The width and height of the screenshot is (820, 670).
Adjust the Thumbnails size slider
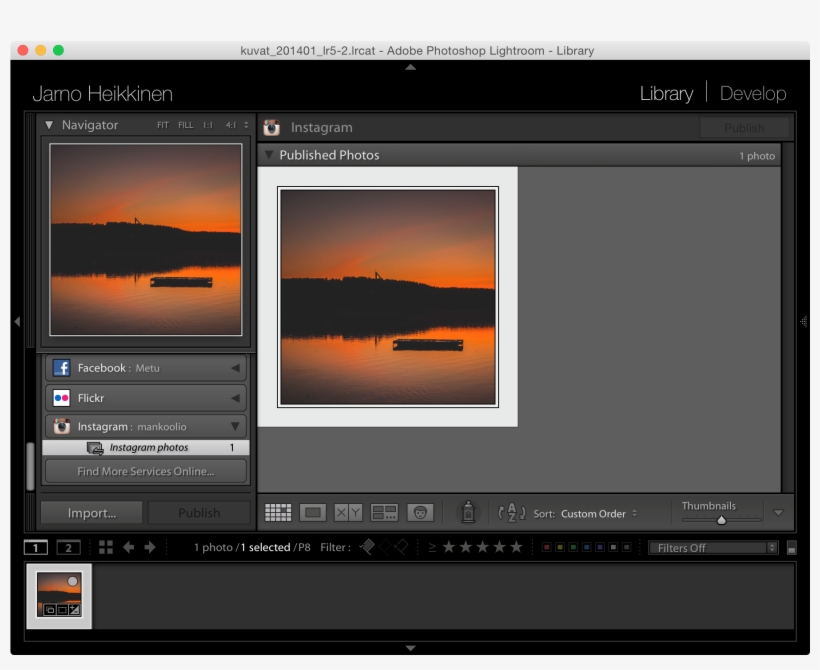coord(722,519)
